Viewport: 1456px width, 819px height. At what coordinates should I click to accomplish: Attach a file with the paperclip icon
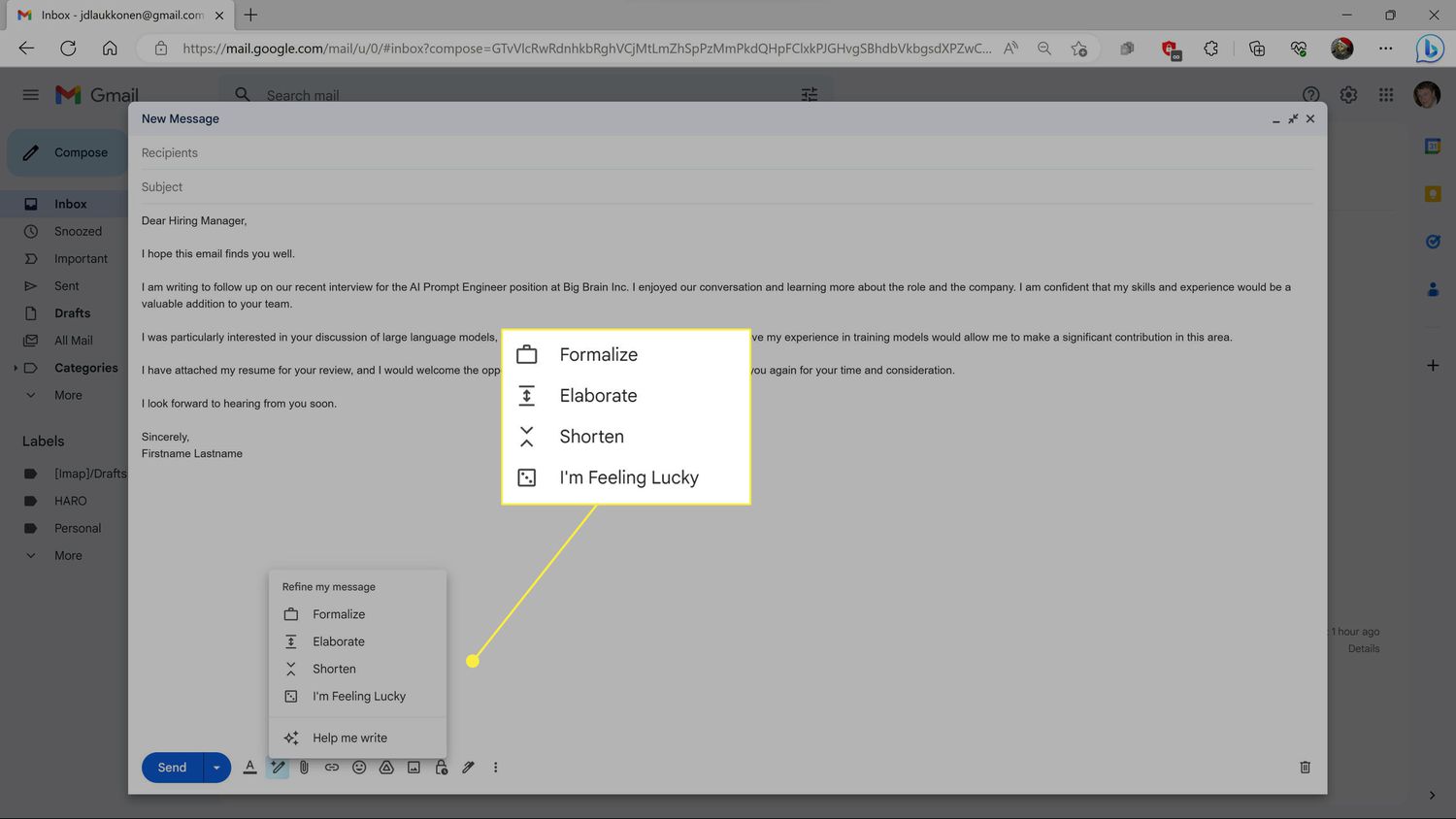[304, 768]
